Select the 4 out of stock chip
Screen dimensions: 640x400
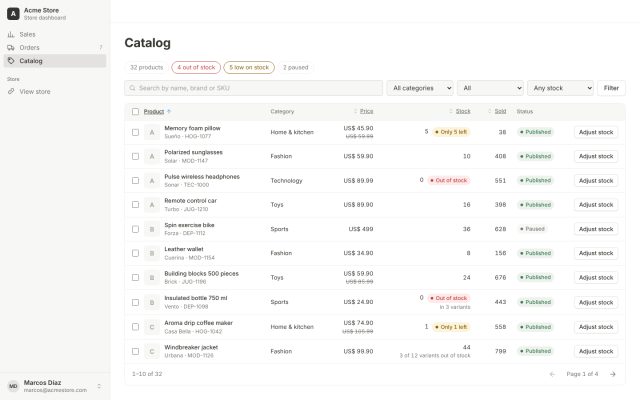pyautogui.click(x=196, y=67)
